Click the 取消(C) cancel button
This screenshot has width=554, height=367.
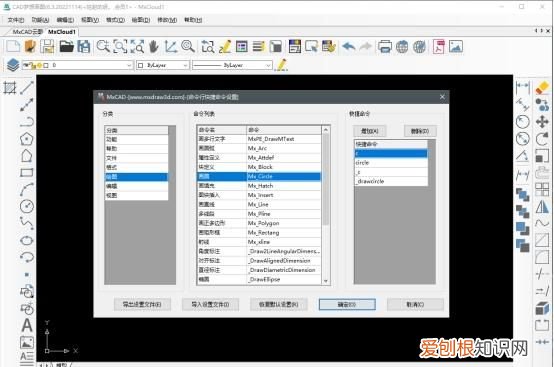coord(415,304)
